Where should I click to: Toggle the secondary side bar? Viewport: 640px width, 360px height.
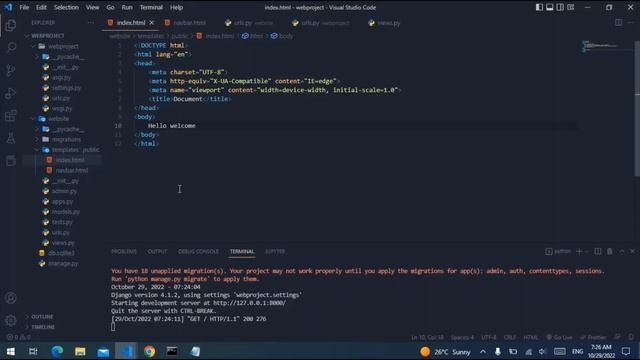pos(560,7)
